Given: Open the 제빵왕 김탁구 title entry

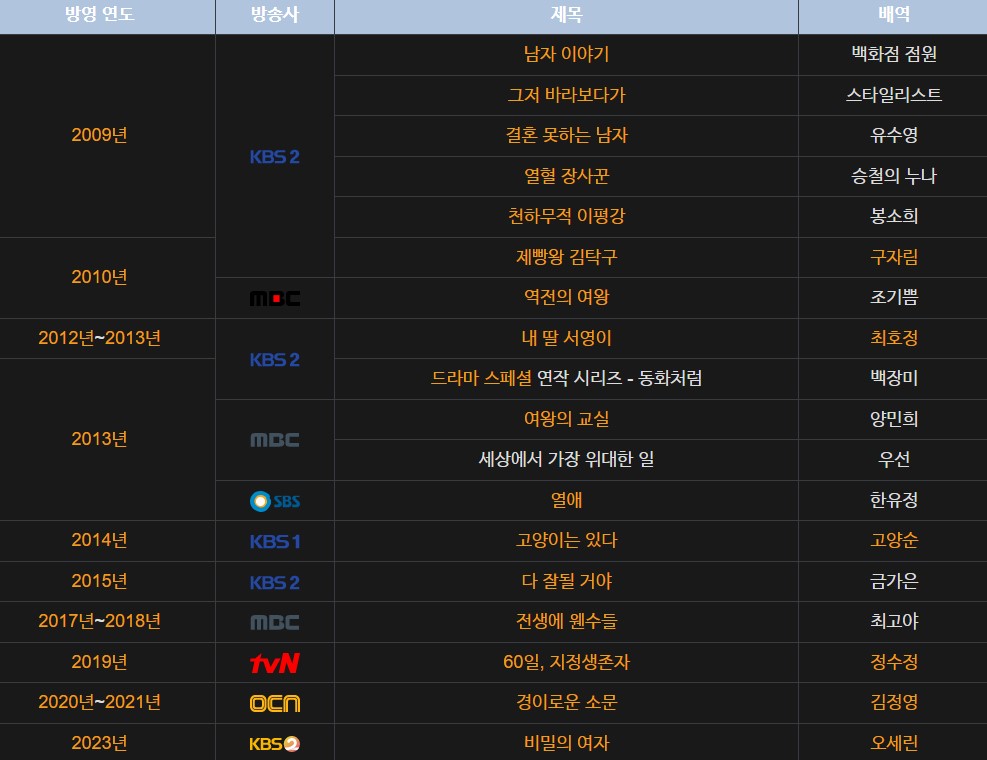Looking at the screenshot, I should pos(565,258).
